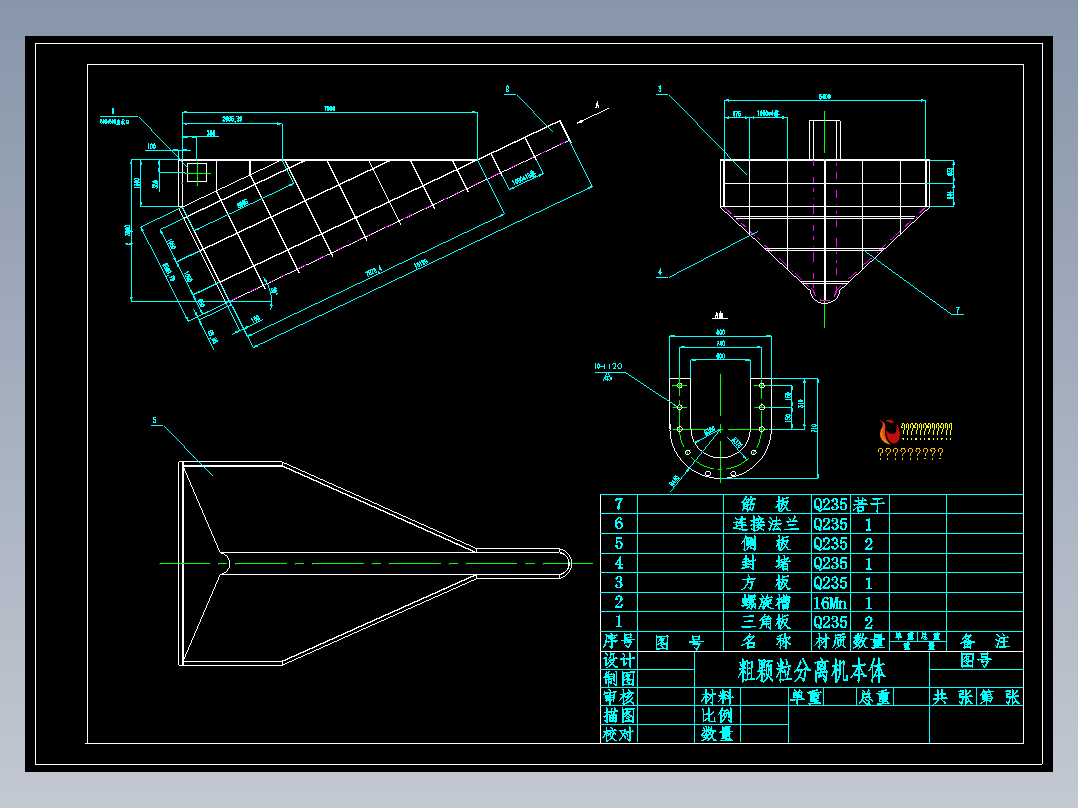Select the part name 封堵
The image size is (1078, 808).
tap(766, 563)
